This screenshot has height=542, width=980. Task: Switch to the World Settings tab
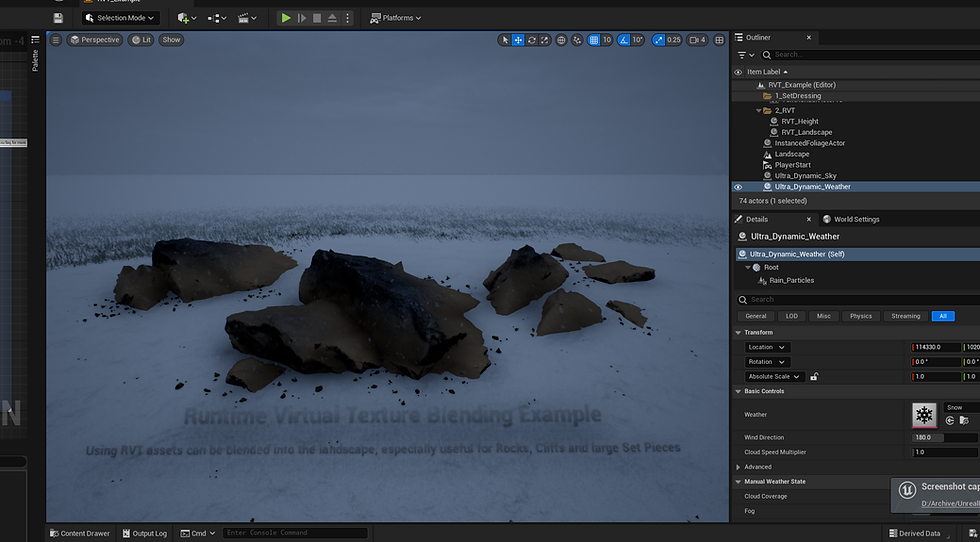pos(851,219)
